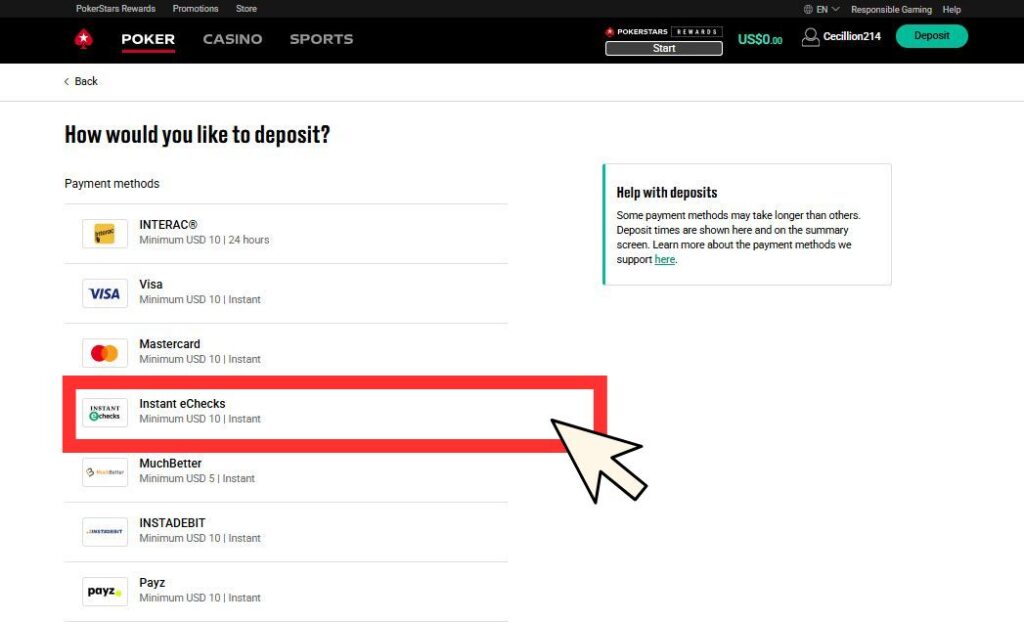Select the Visa payment method
This screenshot has height=622, width=1024.
[x=285, y=293]
